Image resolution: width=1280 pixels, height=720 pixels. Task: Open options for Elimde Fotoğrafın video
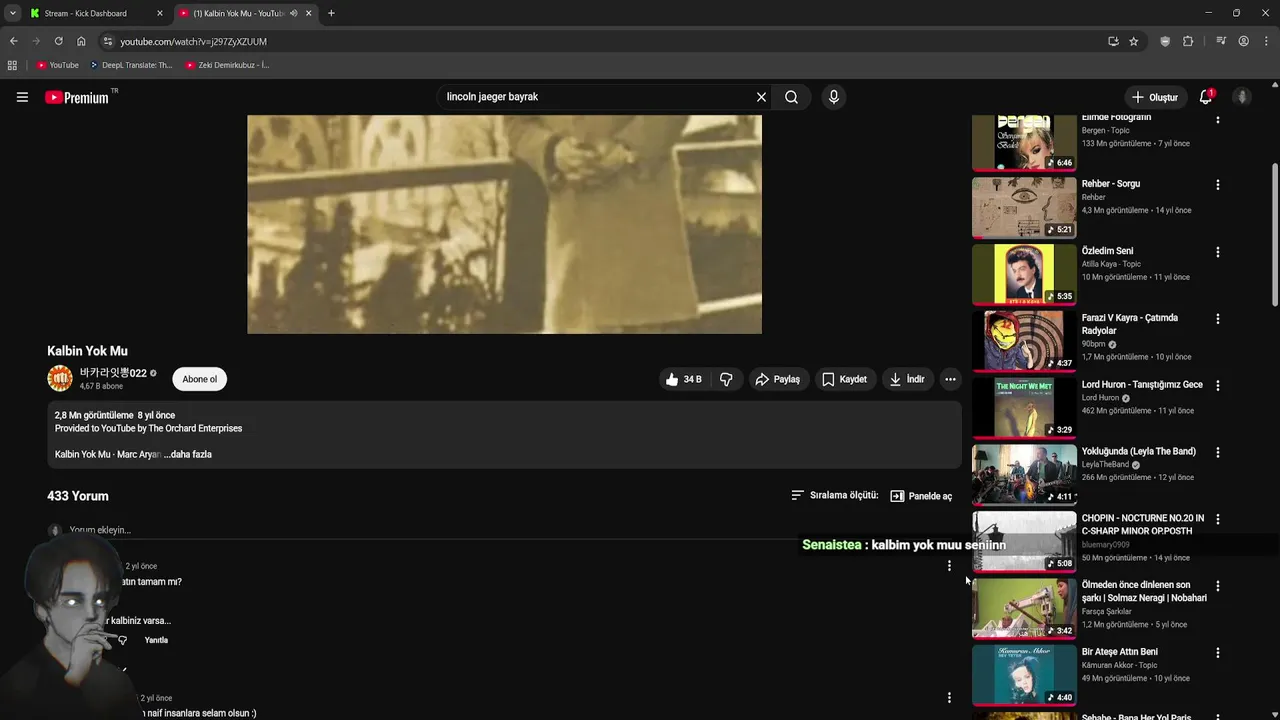1217,120
